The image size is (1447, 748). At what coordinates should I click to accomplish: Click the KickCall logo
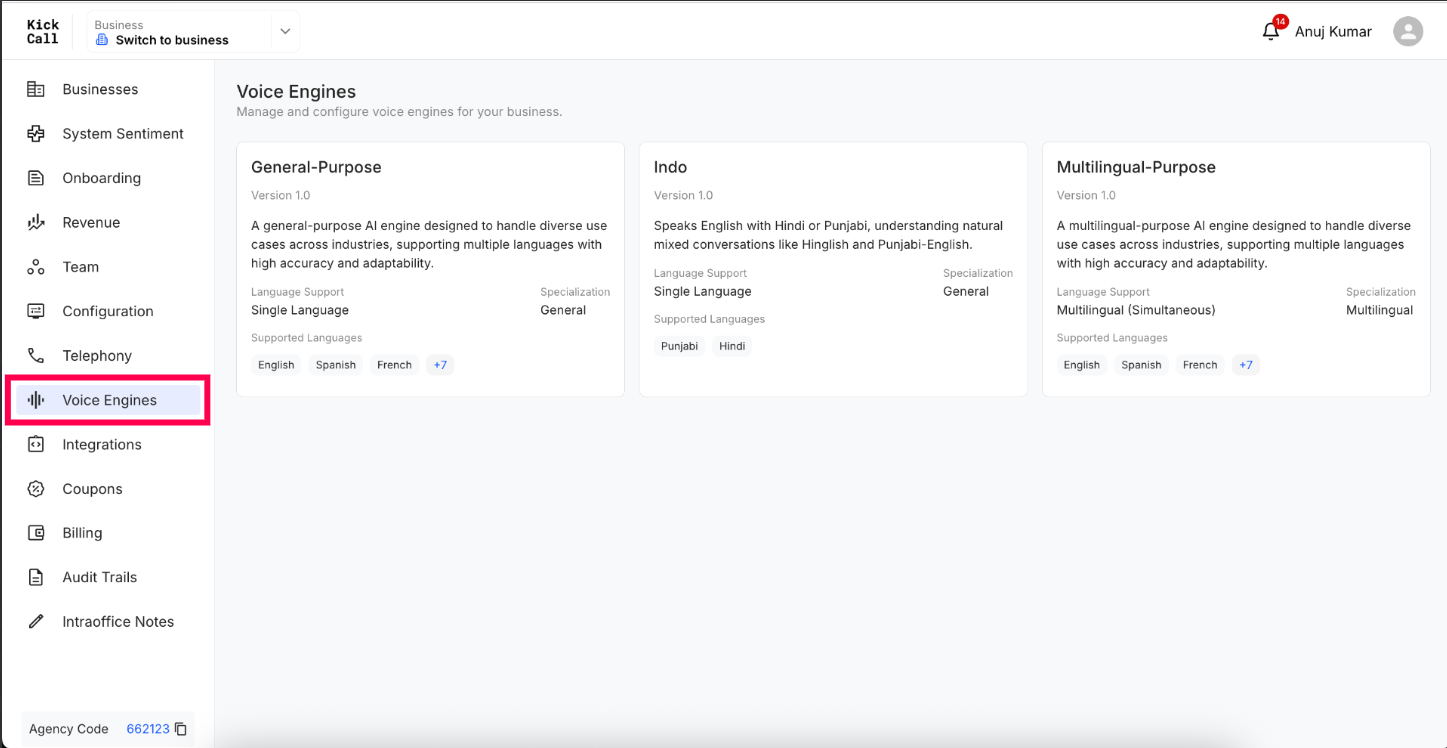(43, 32)
